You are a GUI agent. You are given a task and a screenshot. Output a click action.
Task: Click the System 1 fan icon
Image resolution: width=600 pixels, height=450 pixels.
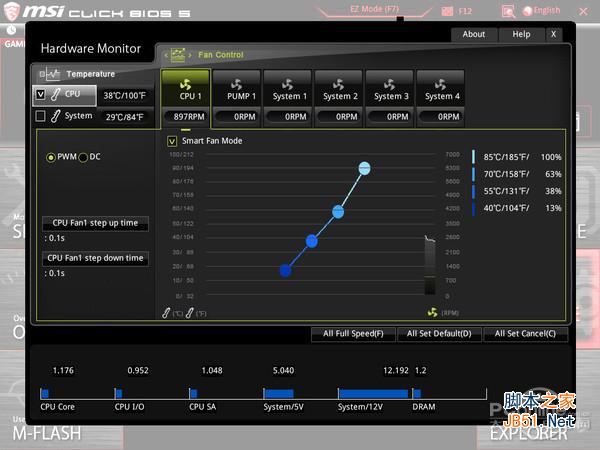pyautogui.click(x=287, y=84)
